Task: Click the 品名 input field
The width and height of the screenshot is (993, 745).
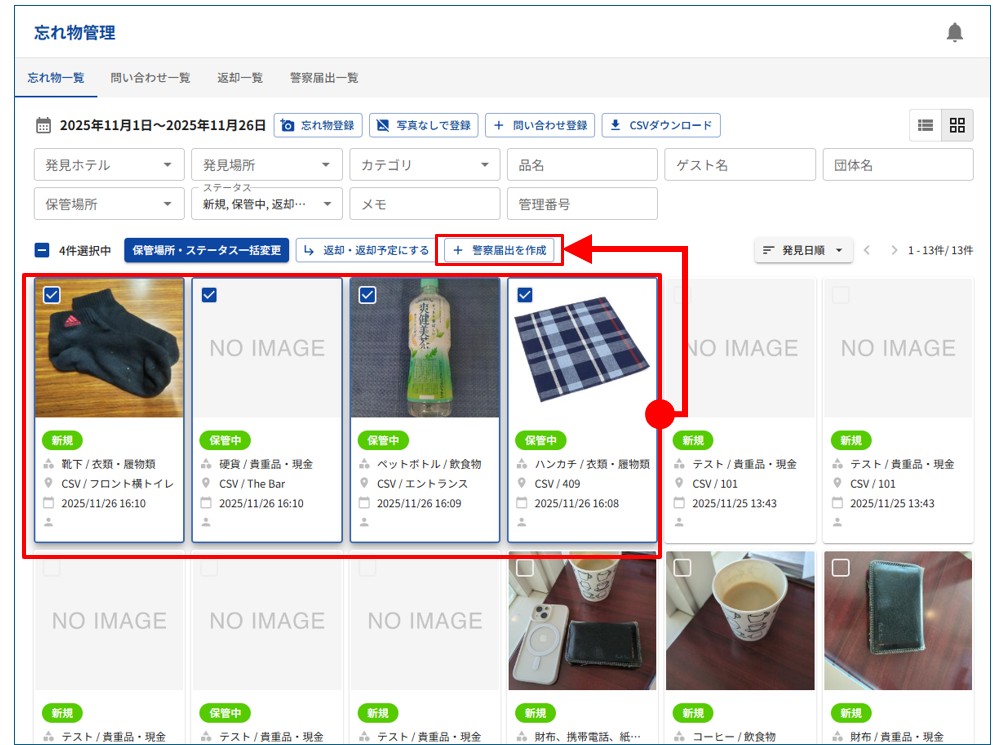Action: (x=582, y=165)
